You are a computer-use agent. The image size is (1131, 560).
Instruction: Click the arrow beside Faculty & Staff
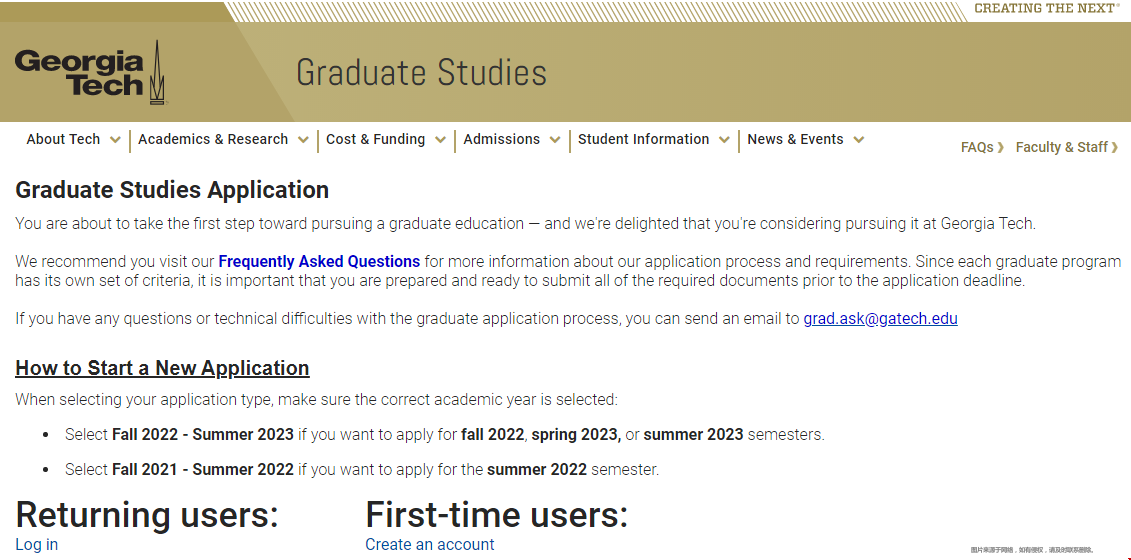click(x=1115, y=148)
